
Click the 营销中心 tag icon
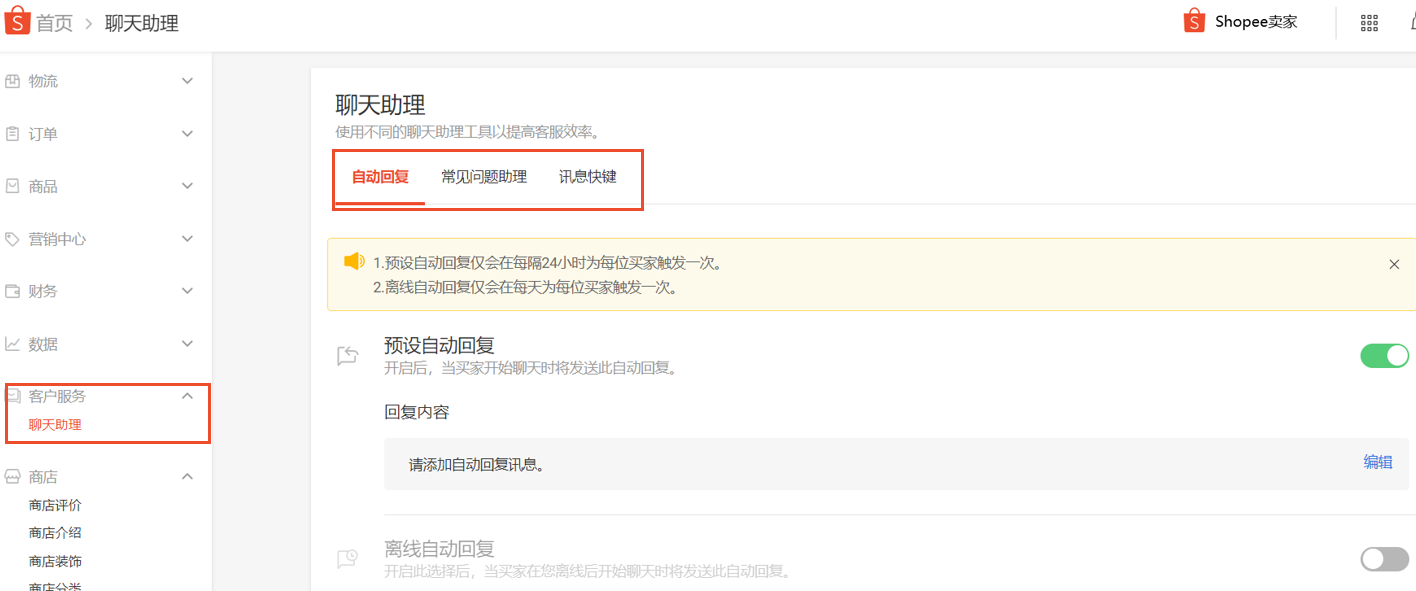(x=13, y=239)
